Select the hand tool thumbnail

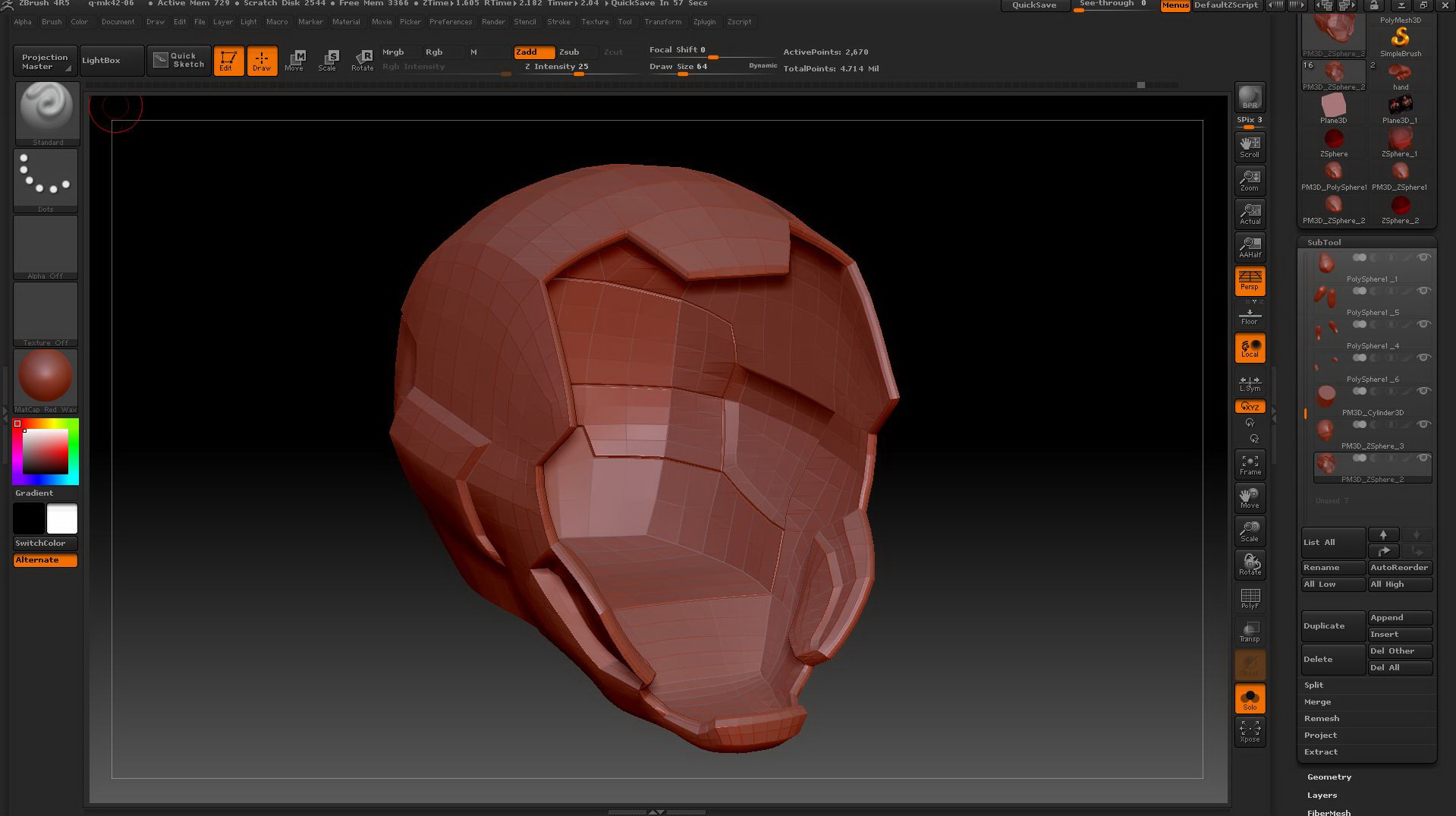click(1400, 76)
